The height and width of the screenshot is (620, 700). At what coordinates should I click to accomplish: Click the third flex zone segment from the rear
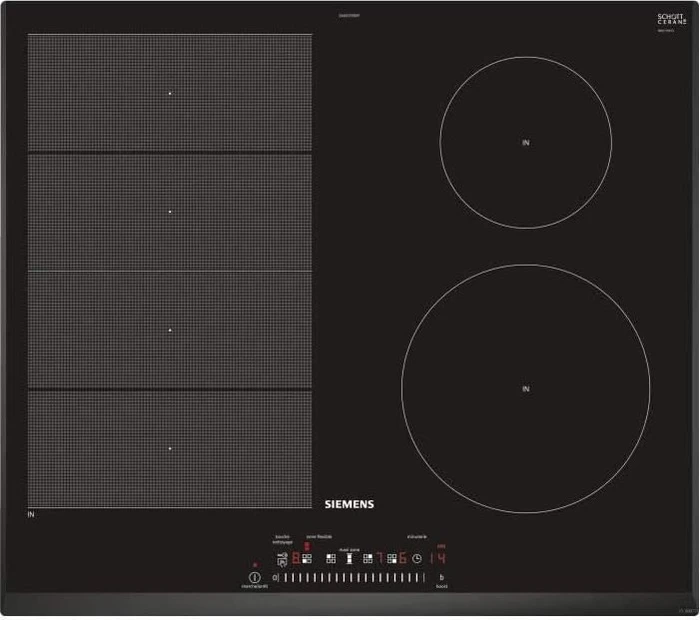point(170,330)
